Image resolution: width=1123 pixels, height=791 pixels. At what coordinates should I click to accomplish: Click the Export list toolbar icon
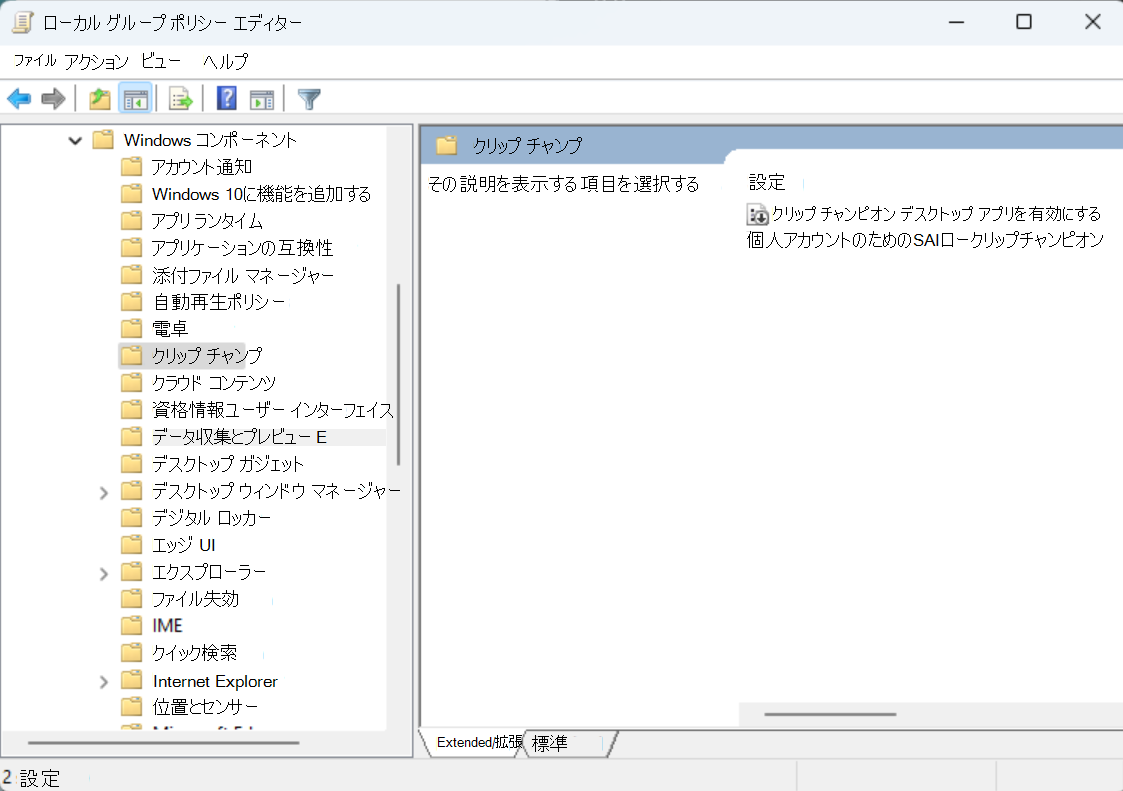(x=180, y=99)
